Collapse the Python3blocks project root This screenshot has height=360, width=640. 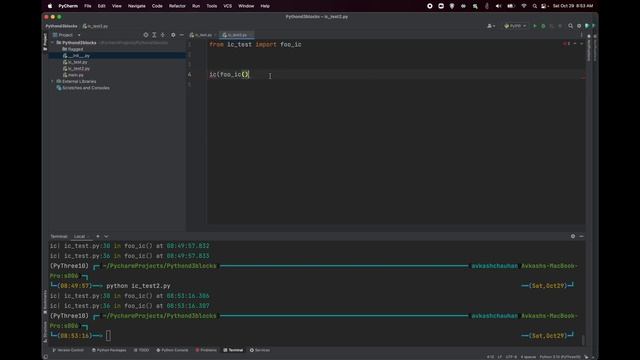52,42
